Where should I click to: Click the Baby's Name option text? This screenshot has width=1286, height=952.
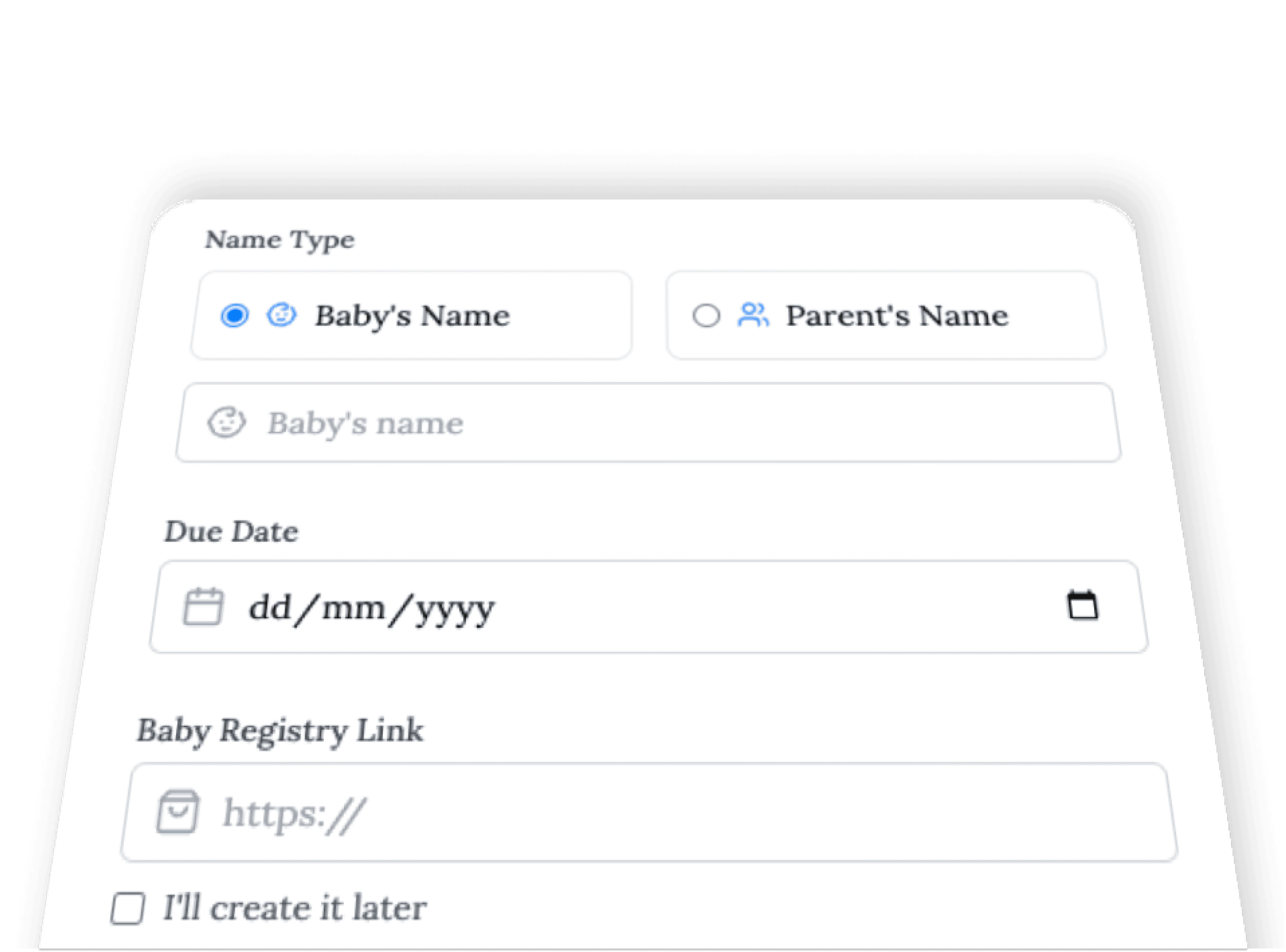coord(412,316)
